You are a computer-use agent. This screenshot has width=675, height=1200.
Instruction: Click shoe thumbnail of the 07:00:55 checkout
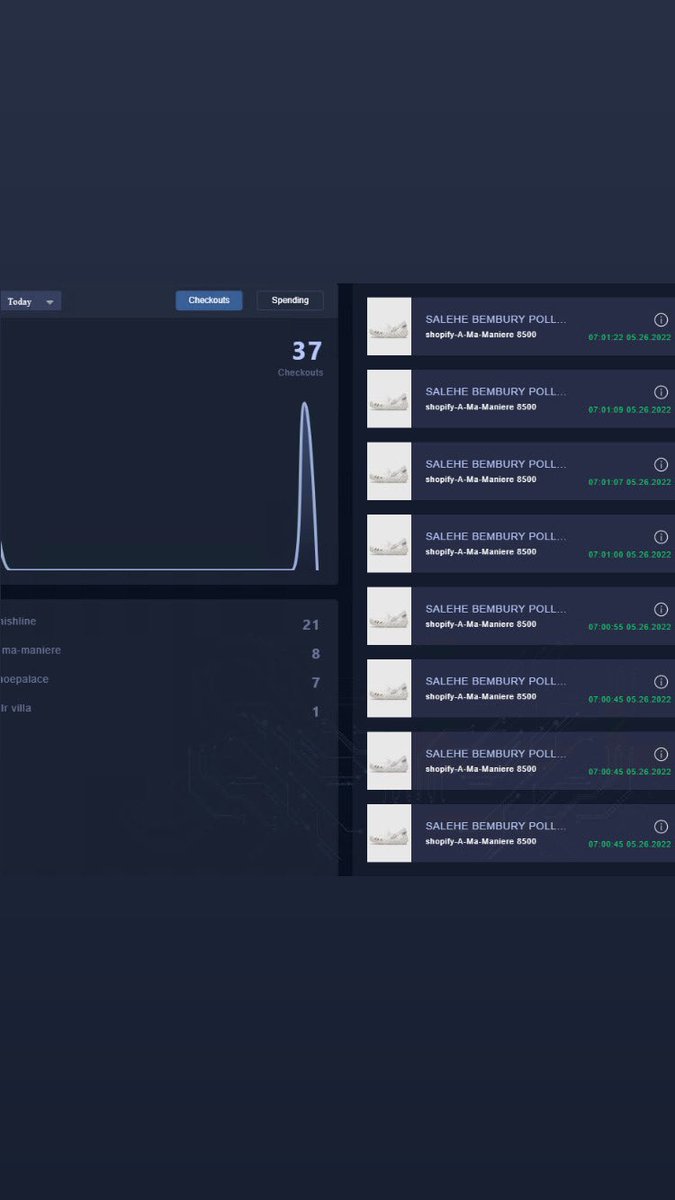(x=389, y=616)
